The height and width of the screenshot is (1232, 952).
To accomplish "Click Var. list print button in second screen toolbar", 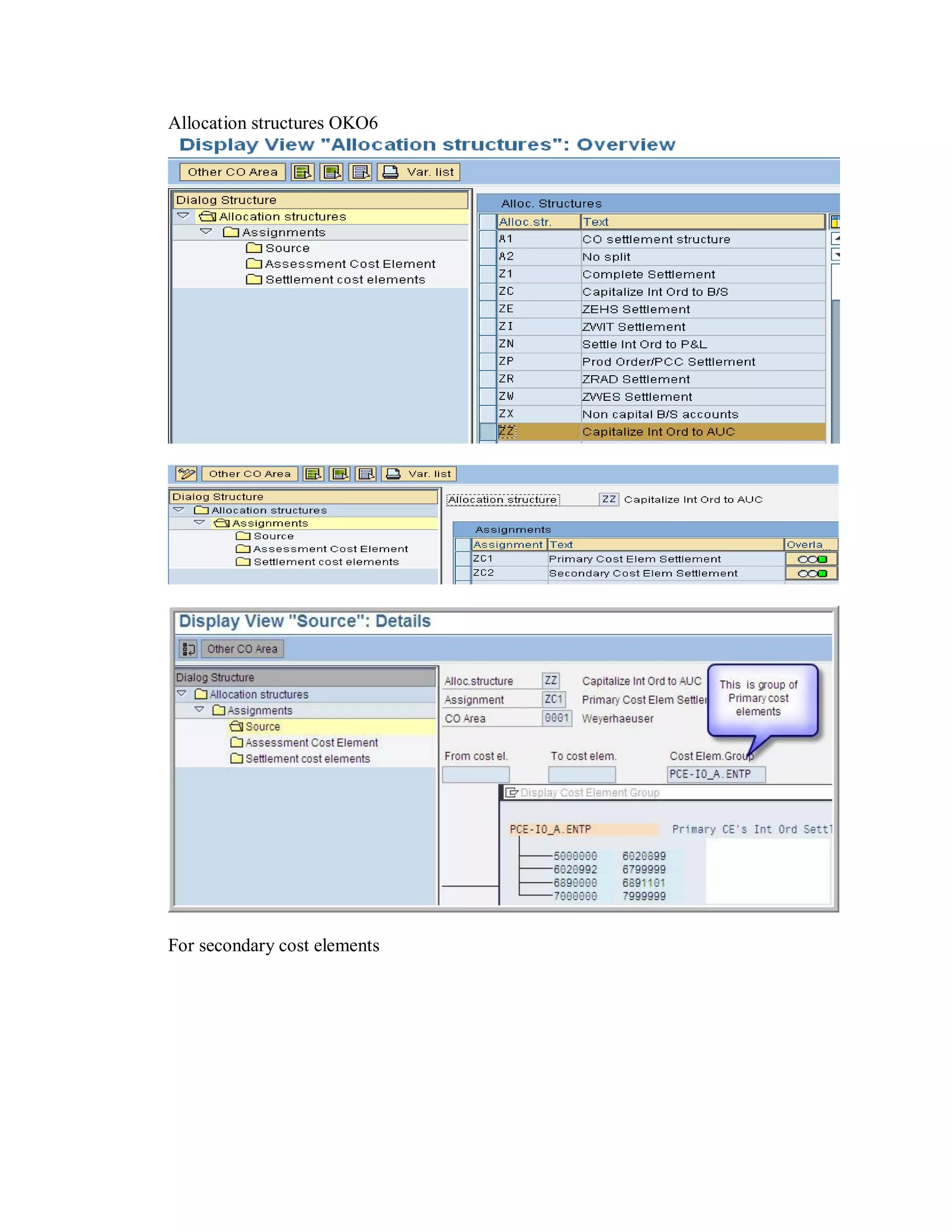I will click(x=419, y=474).
